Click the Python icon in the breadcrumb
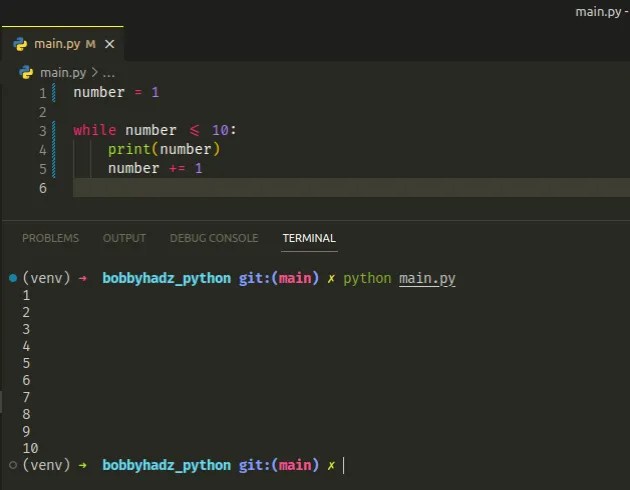Screen dimensions: 630x490 [26, 73]
